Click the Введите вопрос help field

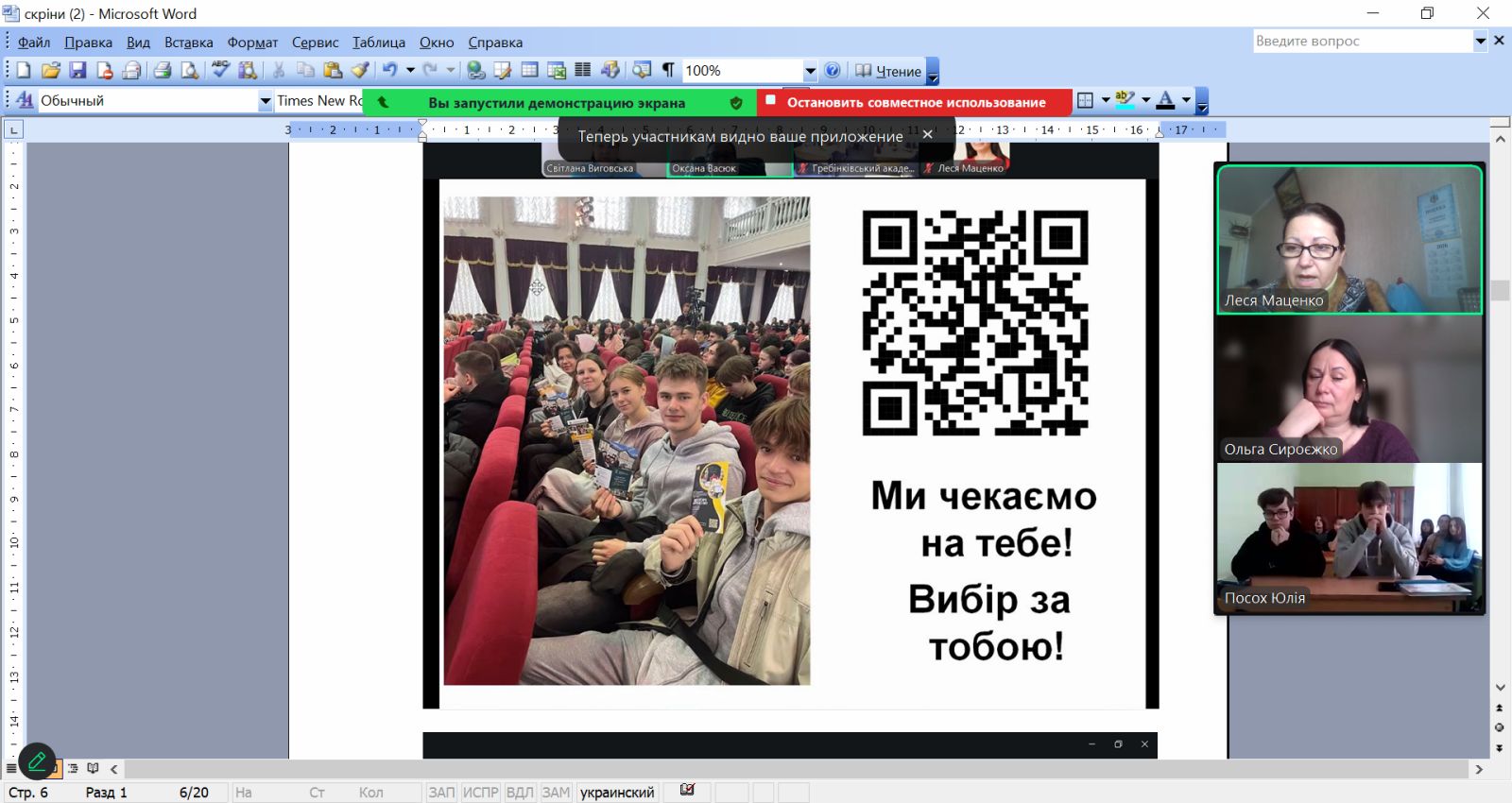pyautogui.click(x=1361, y=41)
